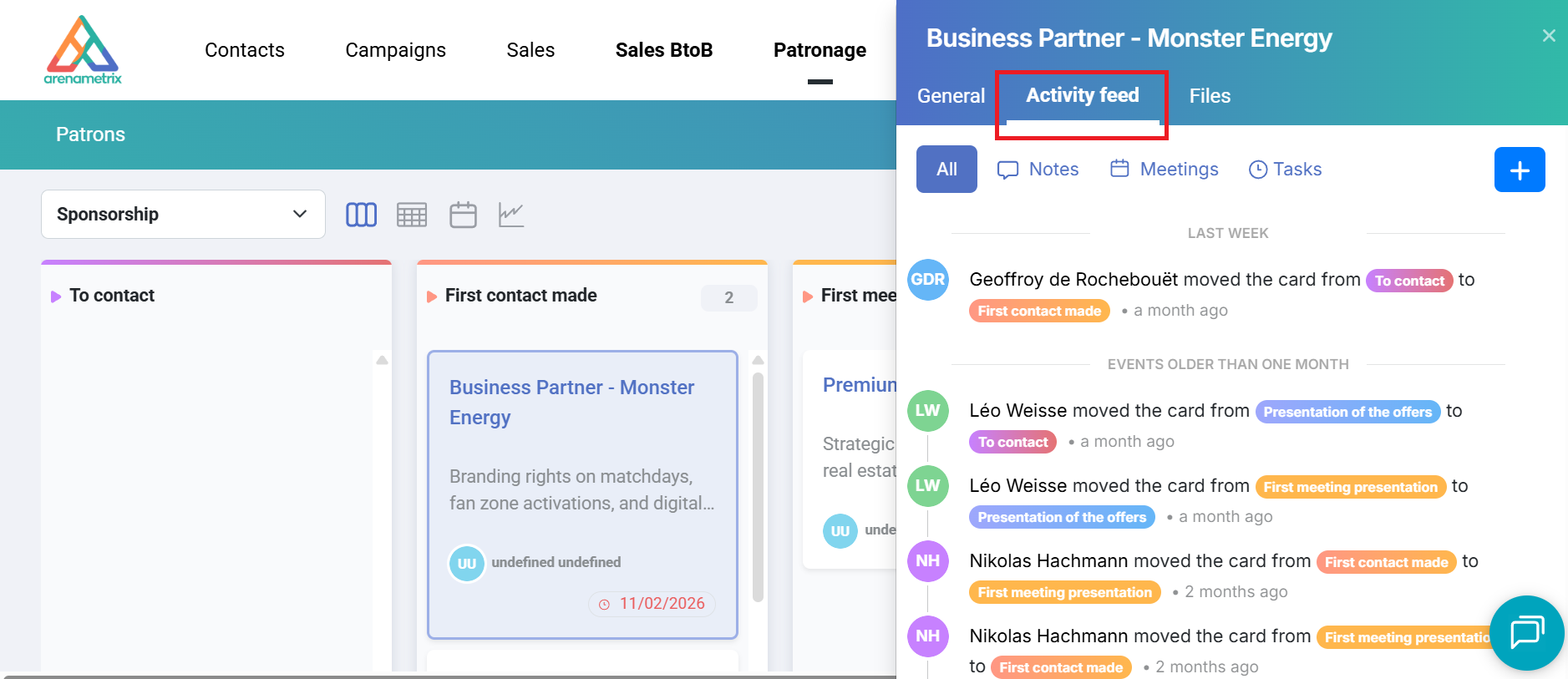Filter activity feed by Tasks
The height and width of the screenshot is (679, 1568).
(1285, 170)
